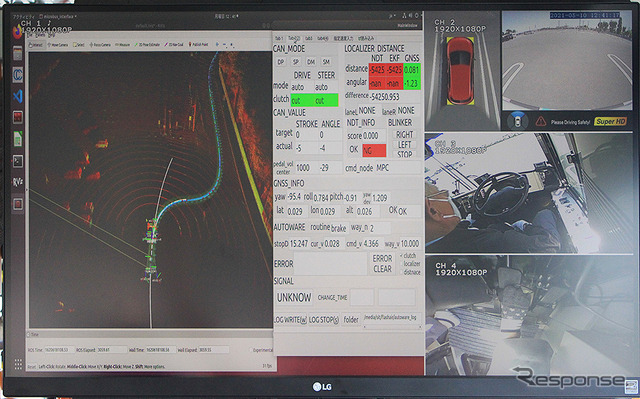Choose the Measure tool in RViz toolbar

tap(122, 44)
